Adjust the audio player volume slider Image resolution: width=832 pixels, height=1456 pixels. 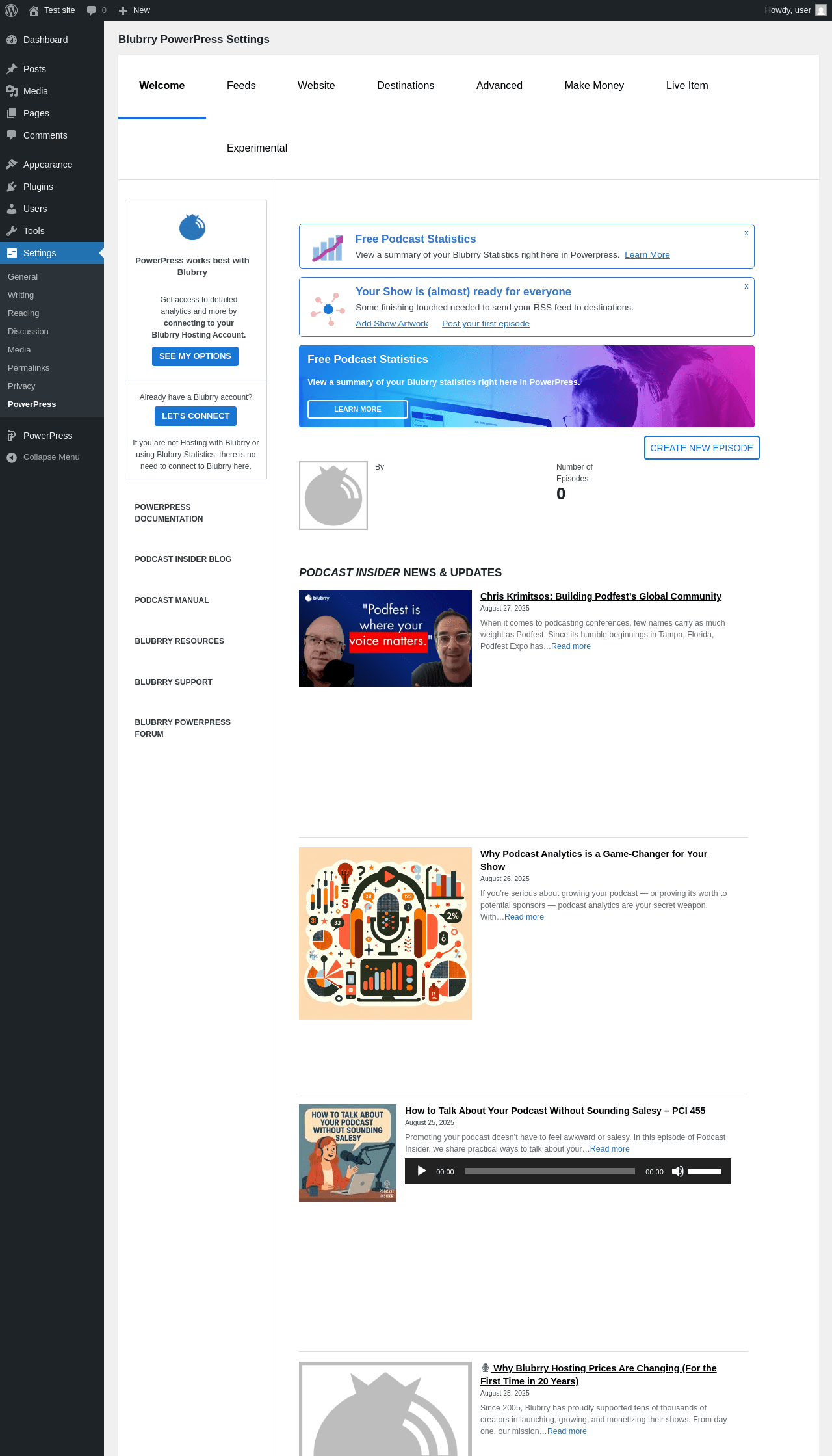tap(705, 1171)
